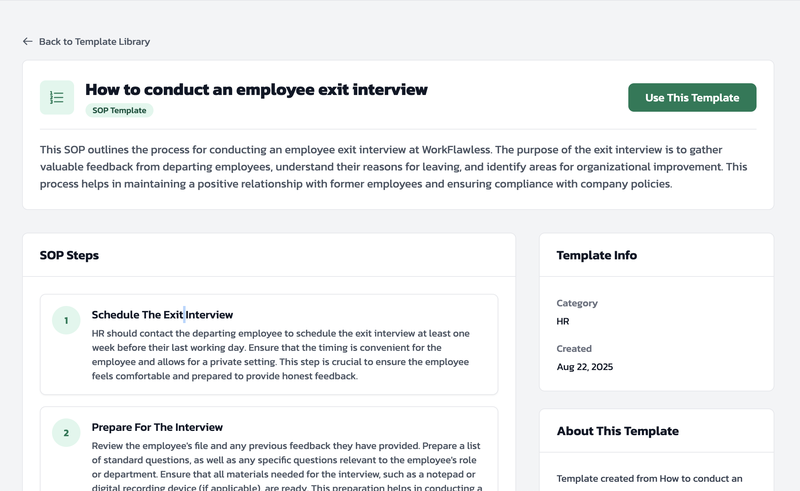Click the SOP Steps section heading
The height and width of the screenshot is (491, 800).
[x=69, y=255]
